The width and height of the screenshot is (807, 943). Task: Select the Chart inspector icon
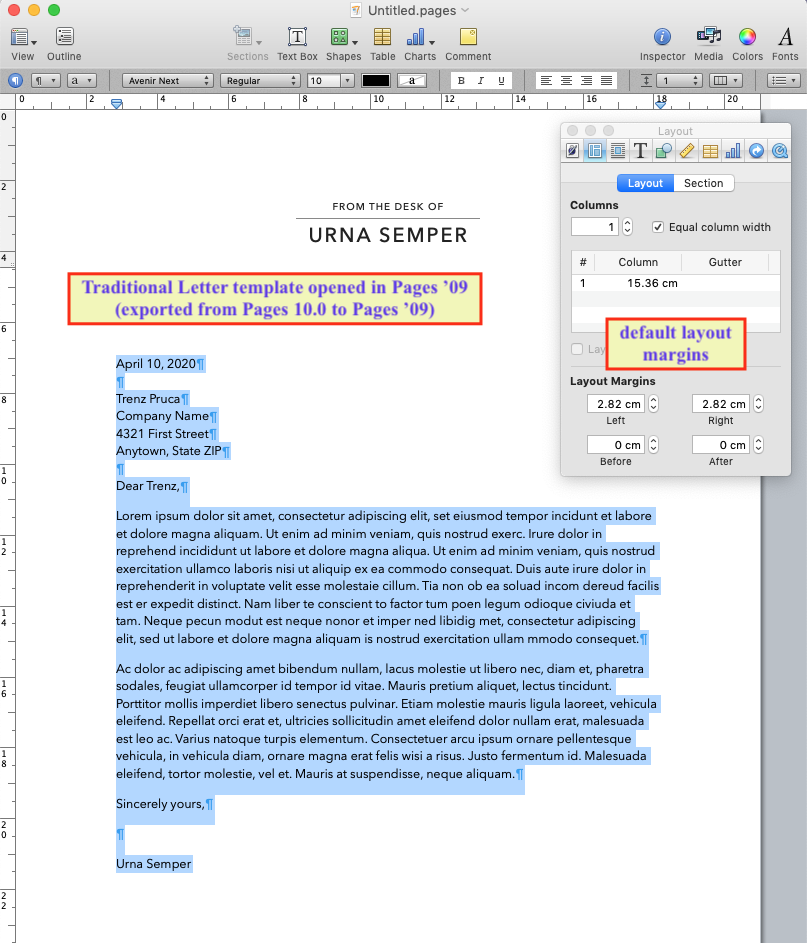[x=733, y=151]
